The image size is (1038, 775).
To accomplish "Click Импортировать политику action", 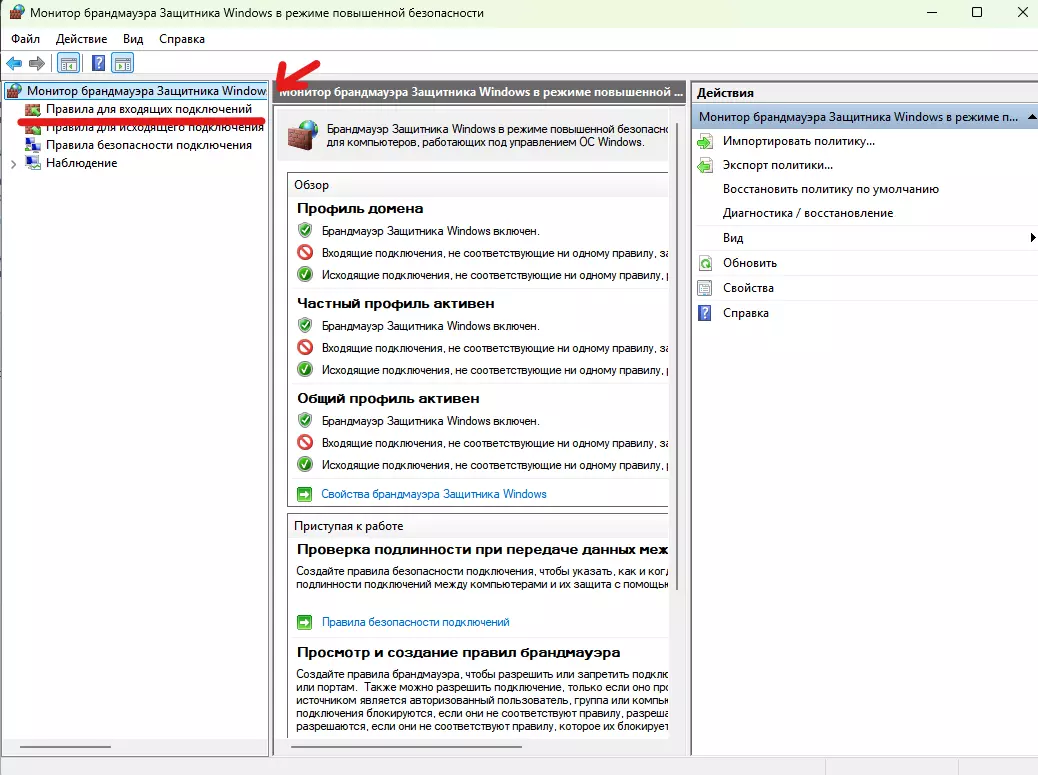I will point(799,141).
